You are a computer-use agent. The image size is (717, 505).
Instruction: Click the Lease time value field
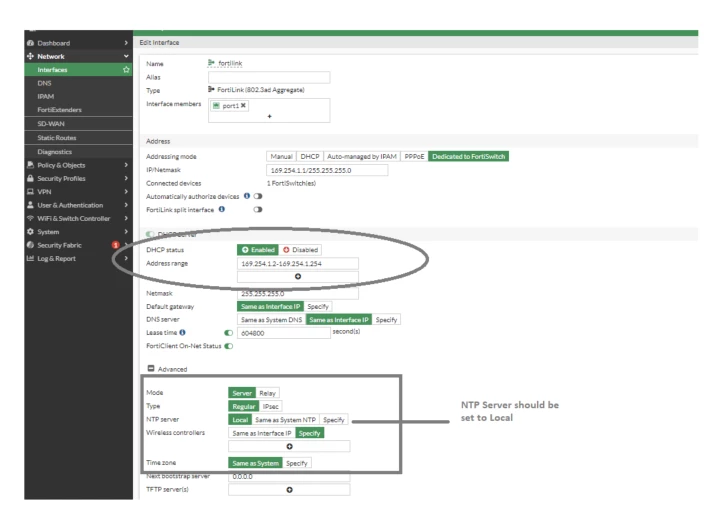(284, 333)
